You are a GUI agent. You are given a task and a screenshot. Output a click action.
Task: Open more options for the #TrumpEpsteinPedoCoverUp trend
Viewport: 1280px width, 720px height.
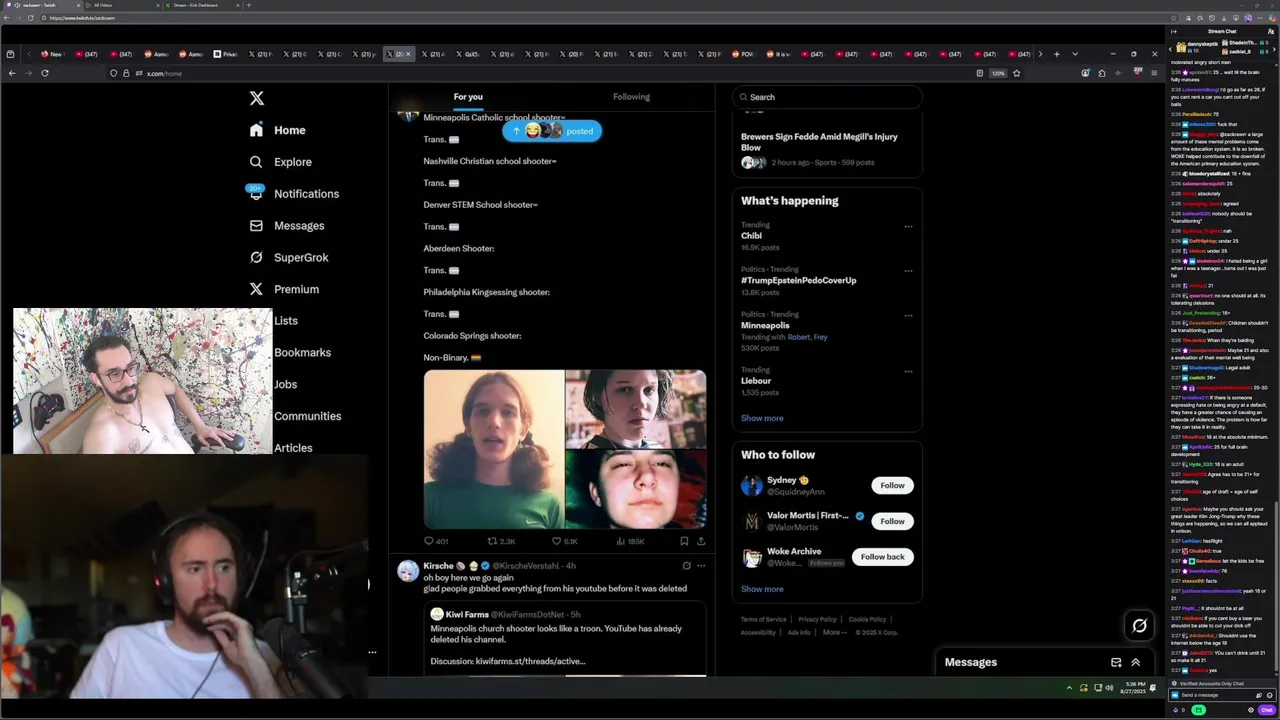point(908,270)
